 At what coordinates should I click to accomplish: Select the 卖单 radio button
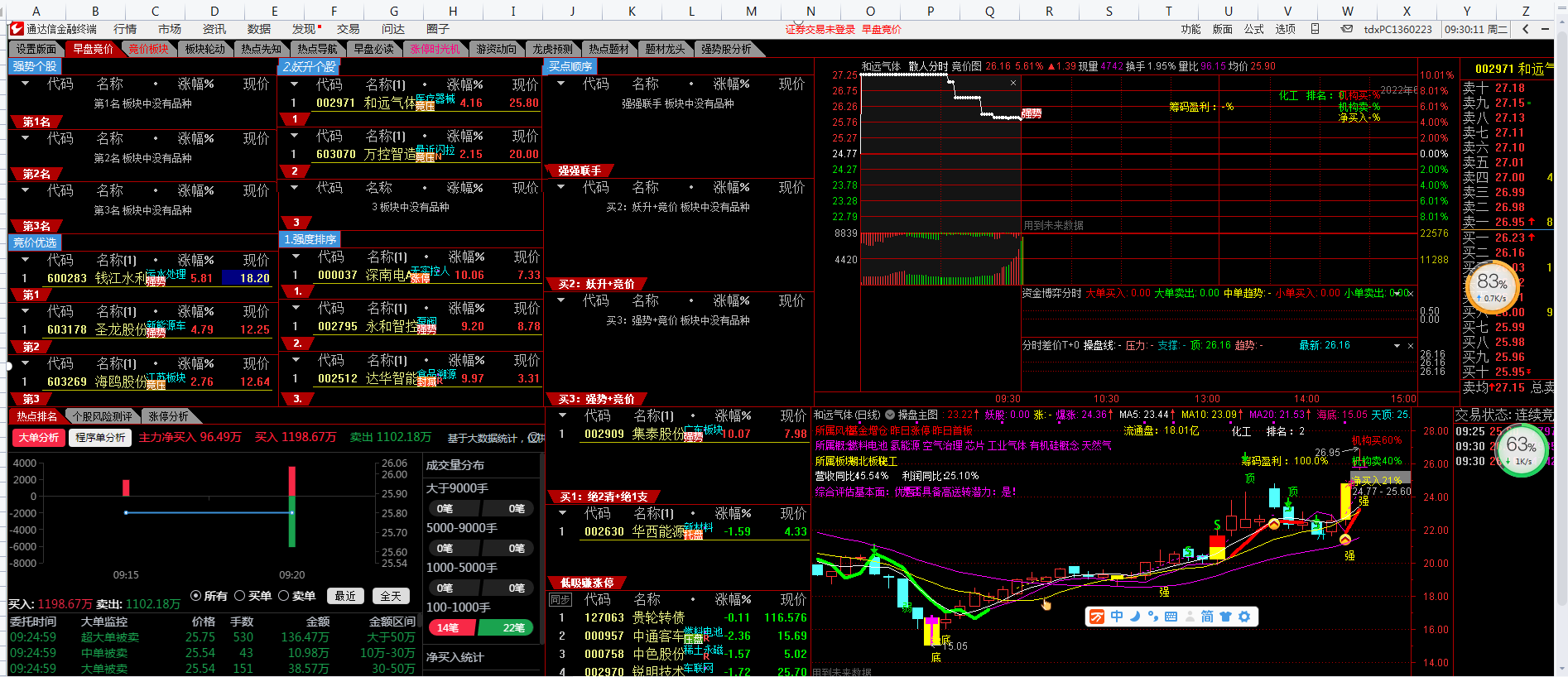284,596
